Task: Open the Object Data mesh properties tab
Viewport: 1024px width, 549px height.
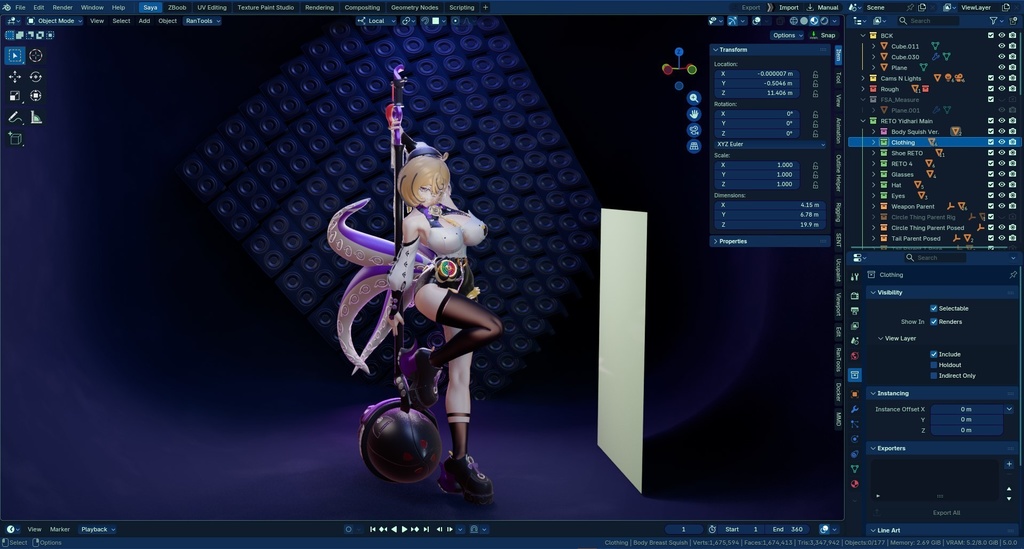Action: (x=854, y=469)
